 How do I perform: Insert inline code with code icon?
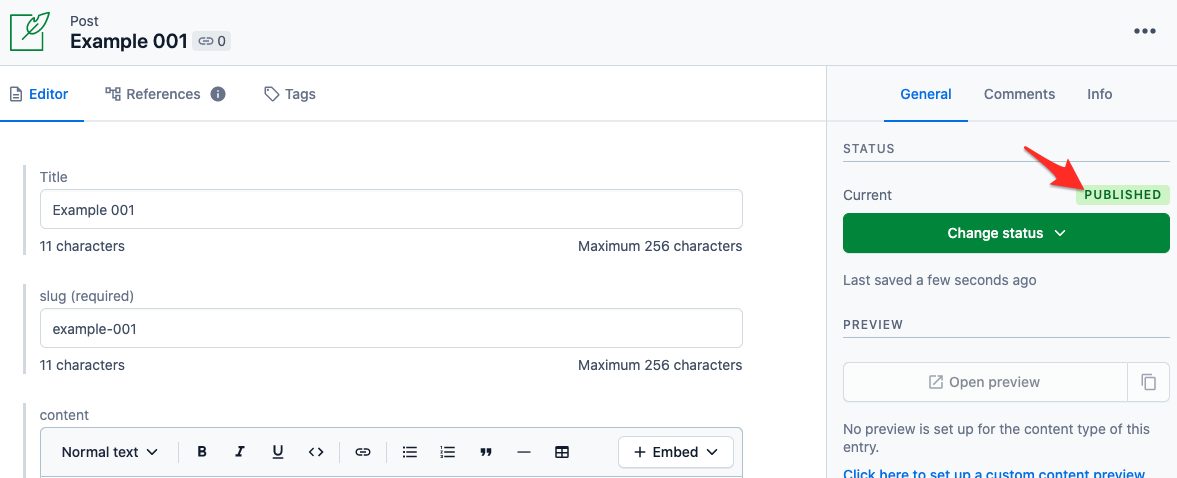pyautogui.click(x=316, y=452)
